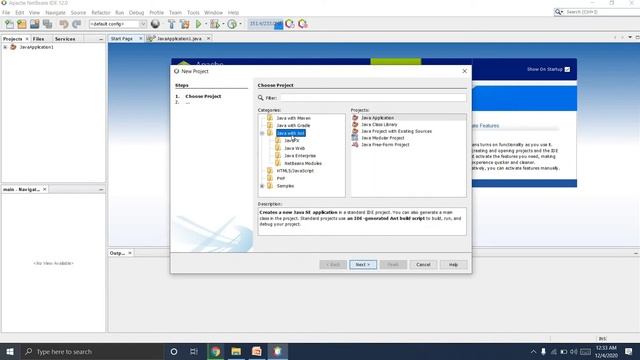This screenshot has width=640, height=360.
Task: Open Chrome from the taskbar
Action: click(x=216, y=351)
